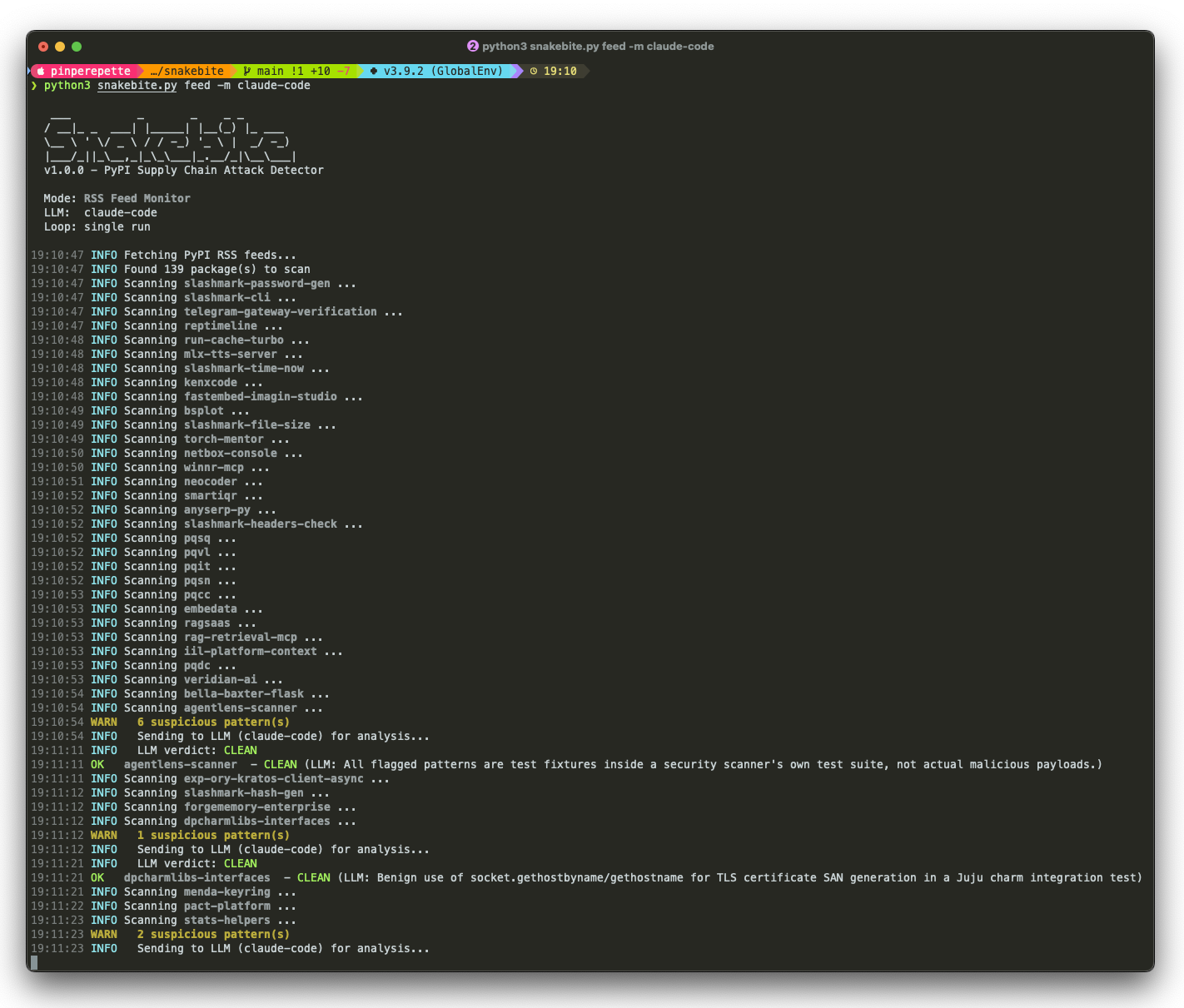
Task: Click package name 'reptimeline'
Action: (221, 326)
